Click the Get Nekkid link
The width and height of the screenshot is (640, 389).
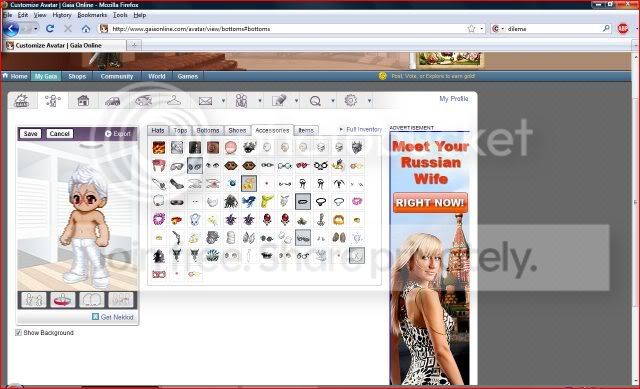tap(117, 317)
